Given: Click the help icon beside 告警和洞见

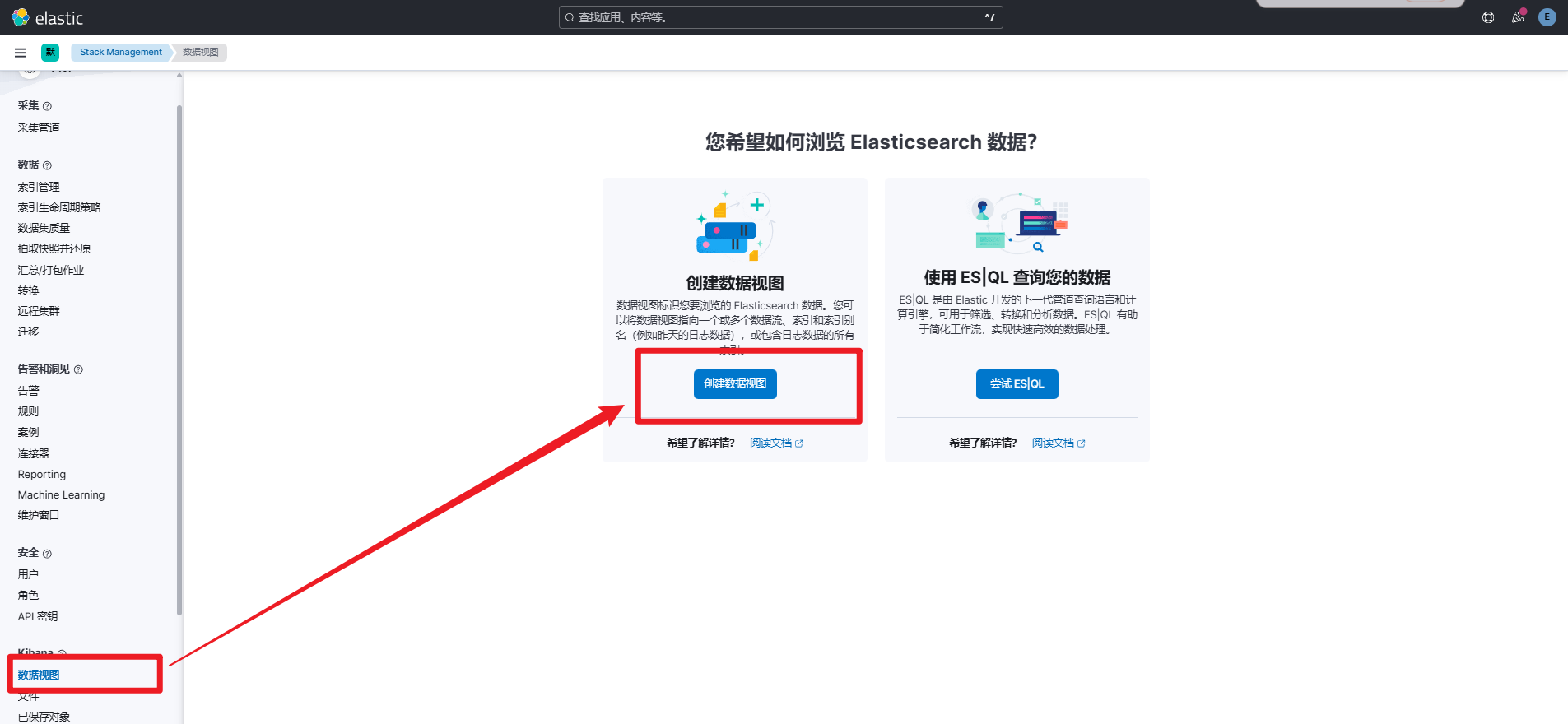Looking at the screenshot, I should click(78, 369).
